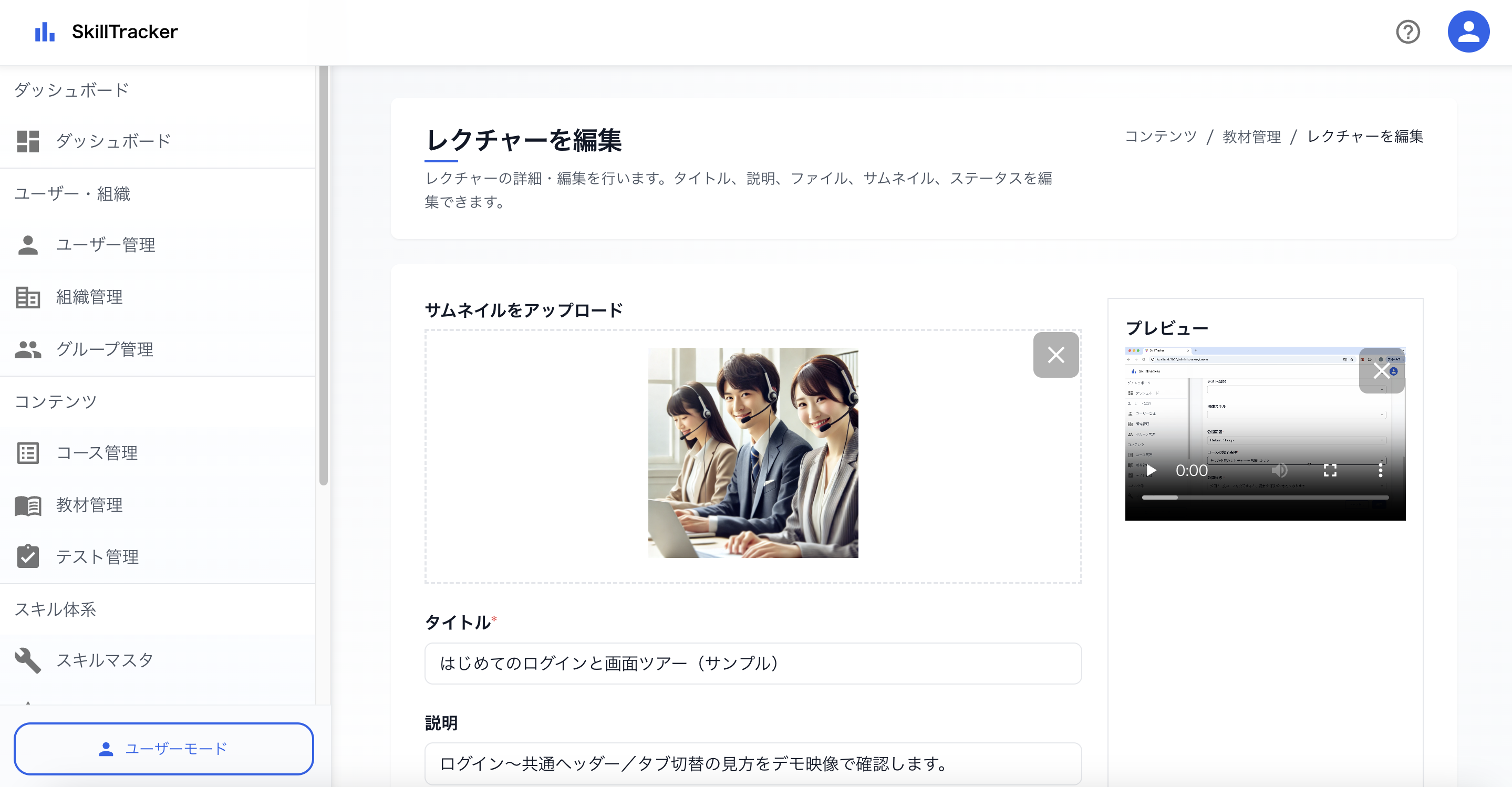Screen dimensions: 1512x787
Task: Click the グループ管理 people icon
Action: [28, 350]
